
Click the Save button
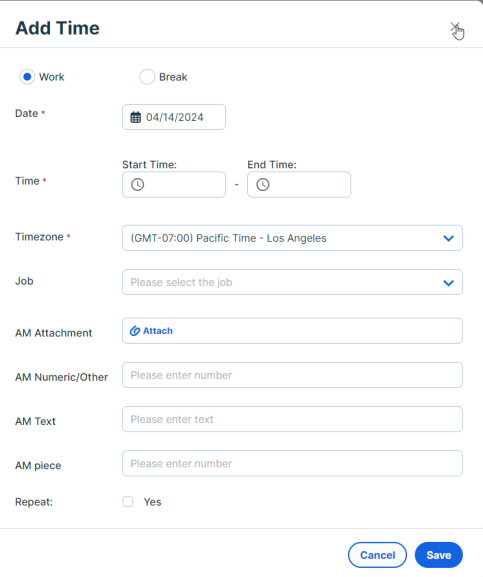(x=438, y=555)
